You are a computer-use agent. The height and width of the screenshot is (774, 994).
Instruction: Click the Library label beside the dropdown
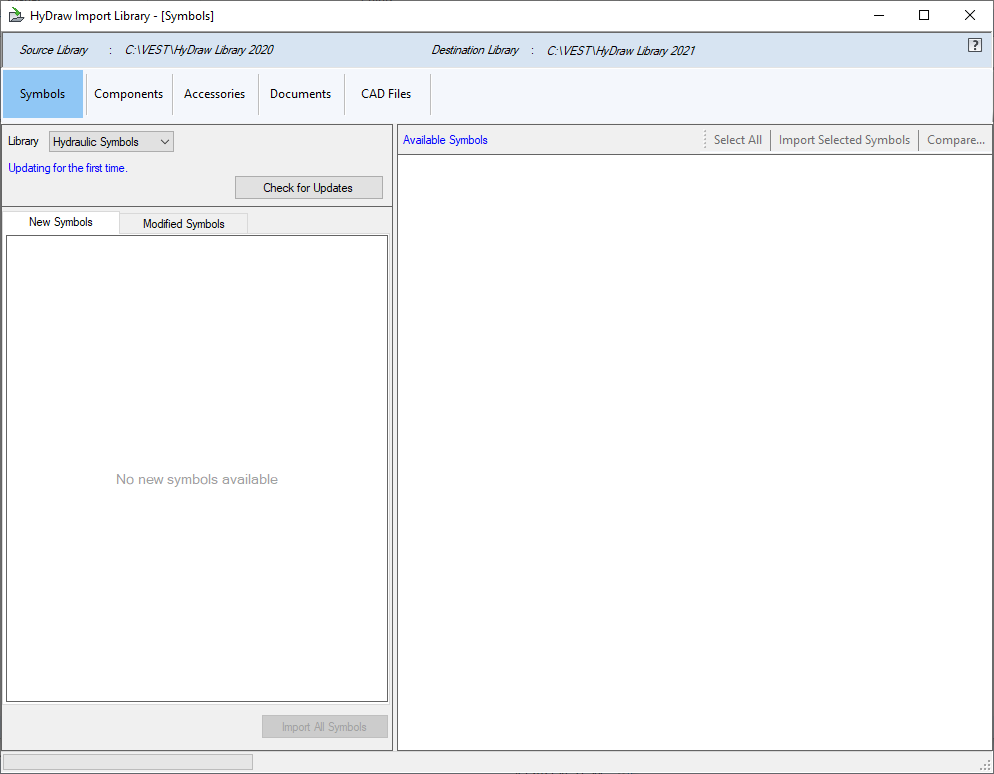23,141
